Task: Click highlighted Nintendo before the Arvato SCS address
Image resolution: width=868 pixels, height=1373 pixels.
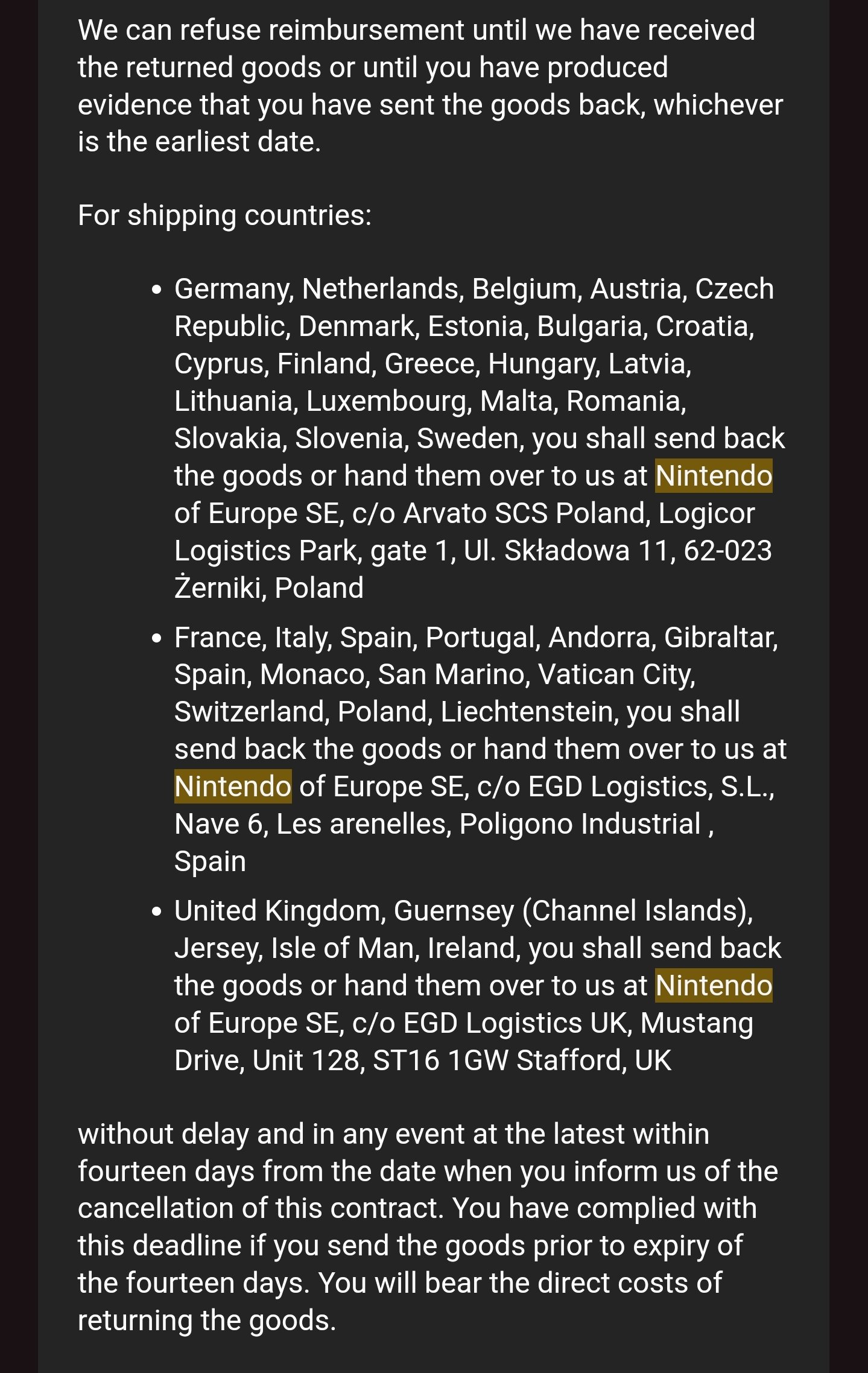Action: 714,476
